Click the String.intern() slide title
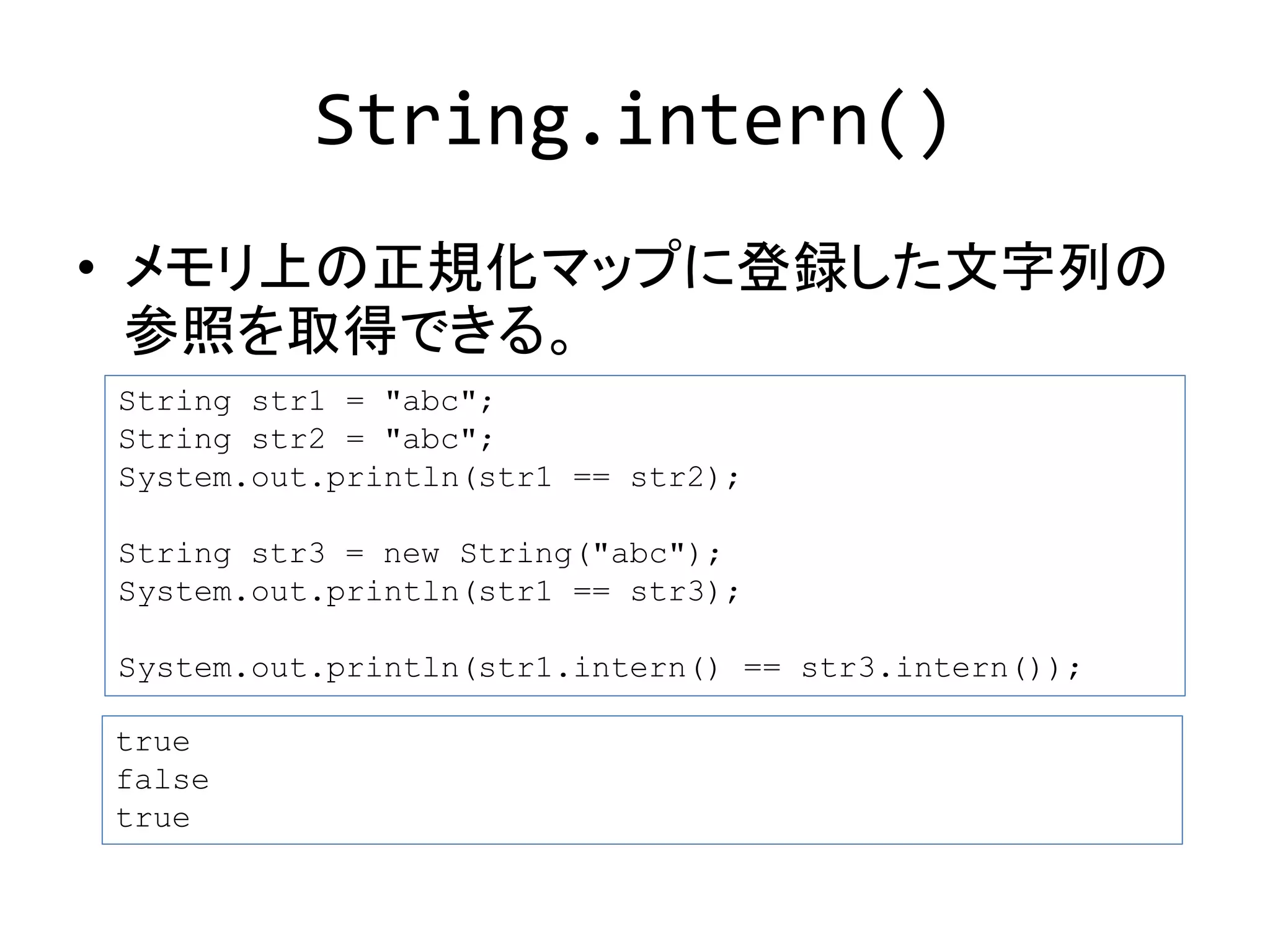1270x952 pixels. (x=631, y=121)
